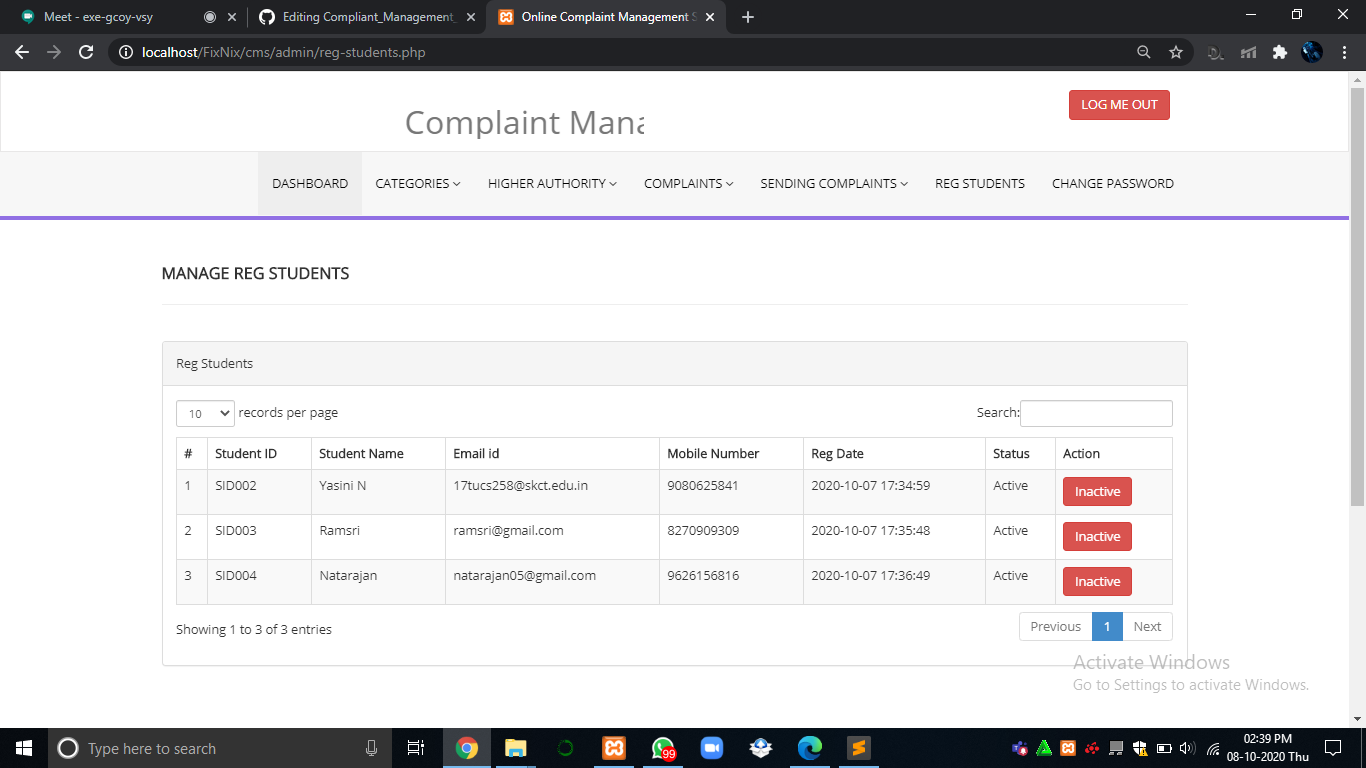Open the Chrome profile avatar icon
Viewport: 1366px width, 768px height.
[x=1311, y=51]
